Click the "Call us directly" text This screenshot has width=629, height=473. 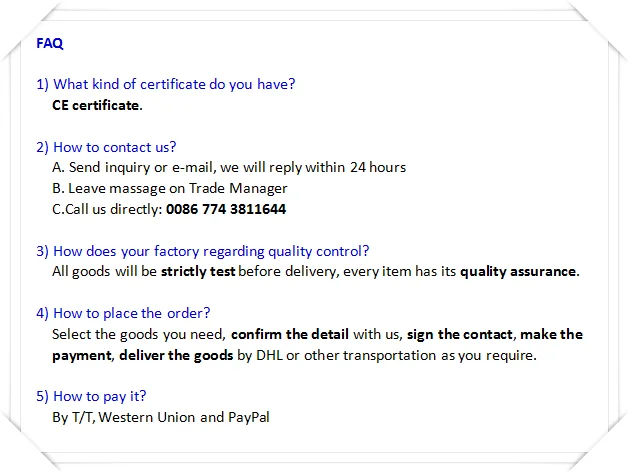(106, 209)
